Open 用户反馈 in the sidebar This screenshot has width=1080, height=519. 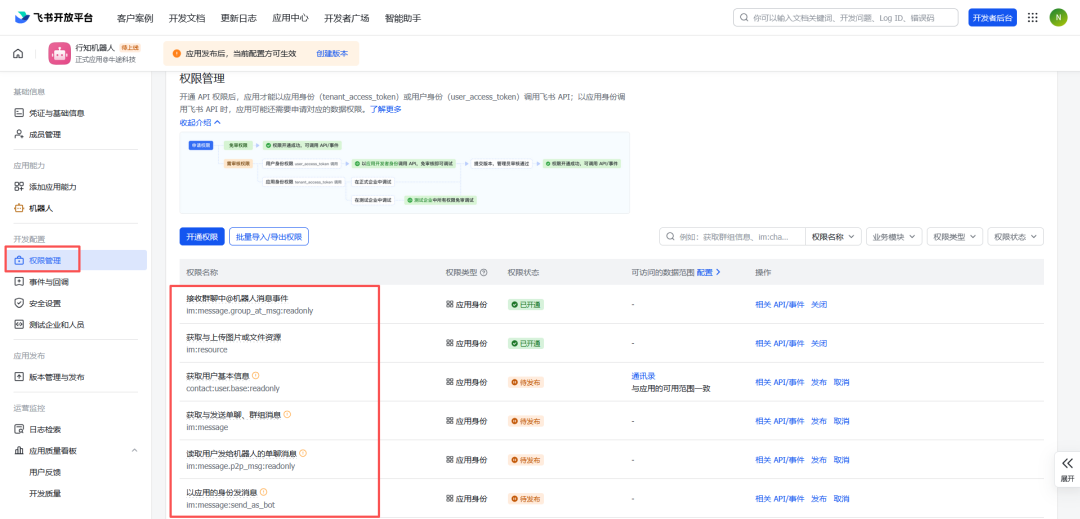[x=45, y=472]
